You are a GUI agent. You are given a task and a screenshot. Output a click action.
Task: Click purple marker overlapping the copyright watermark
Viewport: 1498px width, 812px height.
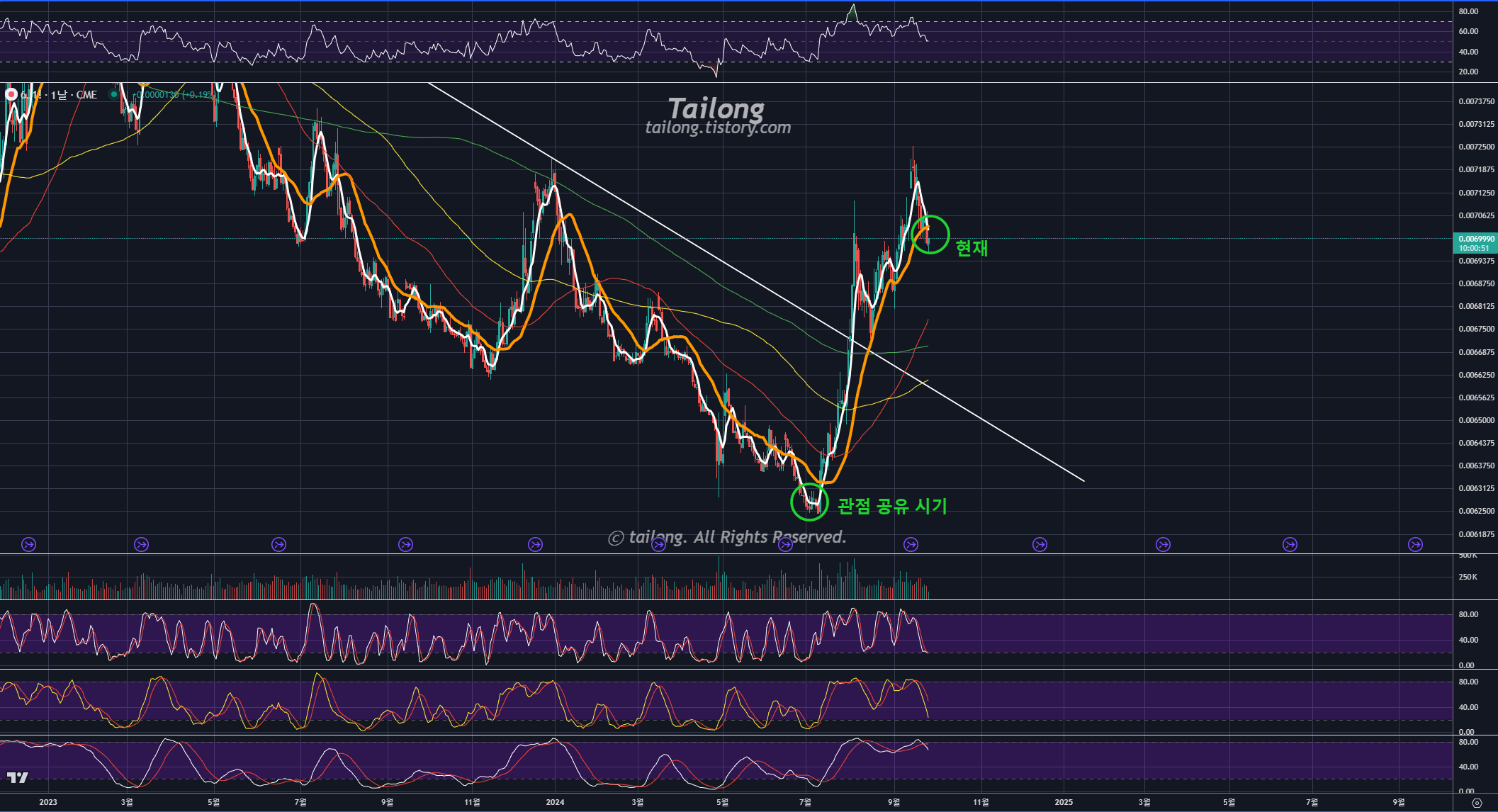pos(658,544)
